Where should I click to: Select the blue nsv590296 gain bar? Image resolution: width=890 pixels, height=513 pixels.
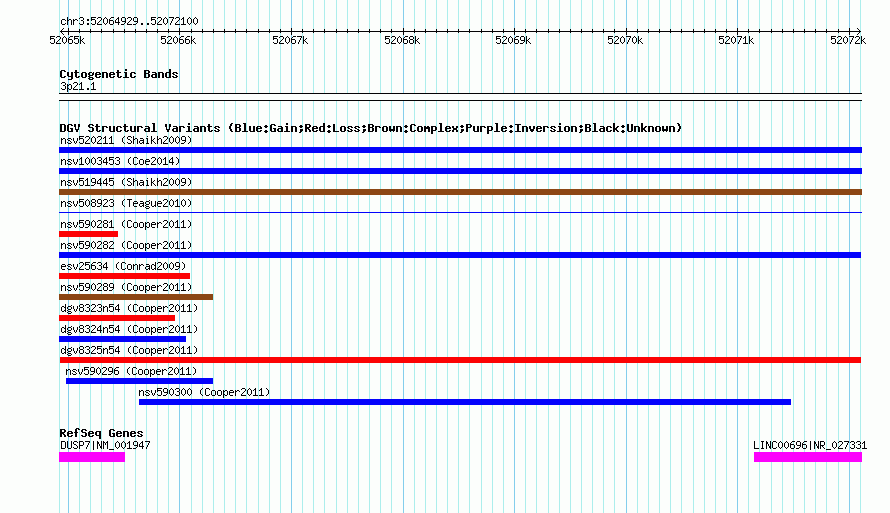point(140,381)
